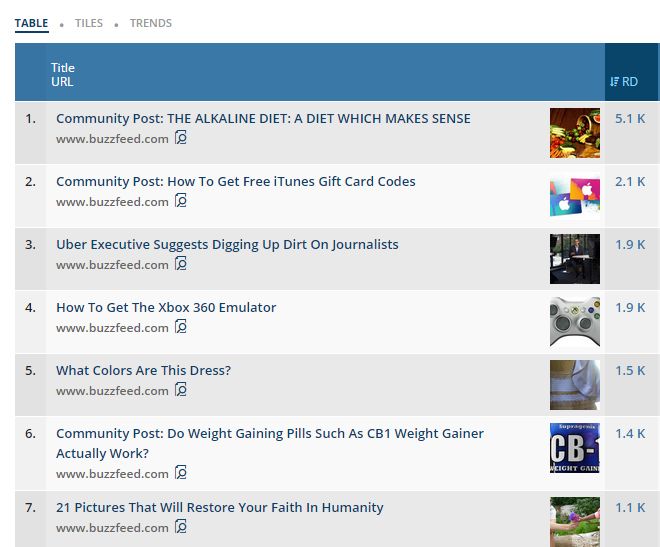
Task: Click the magnifier icon under Faith In Humanity row
Action: [x=181, y=528]
